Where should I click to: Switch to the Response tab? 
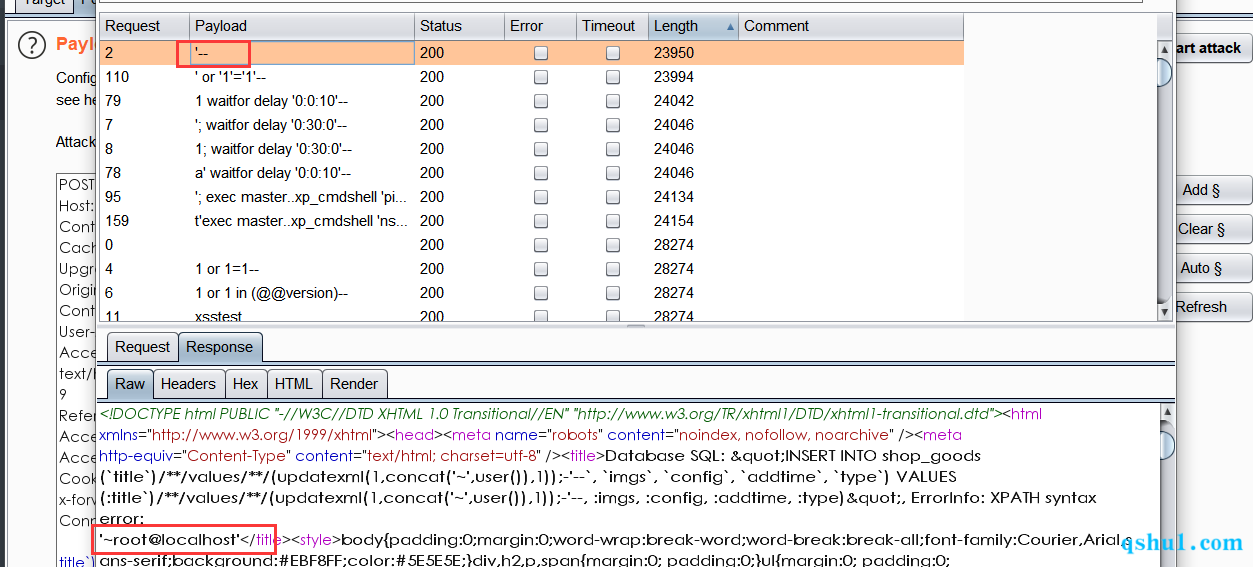(x=219, y=347)
